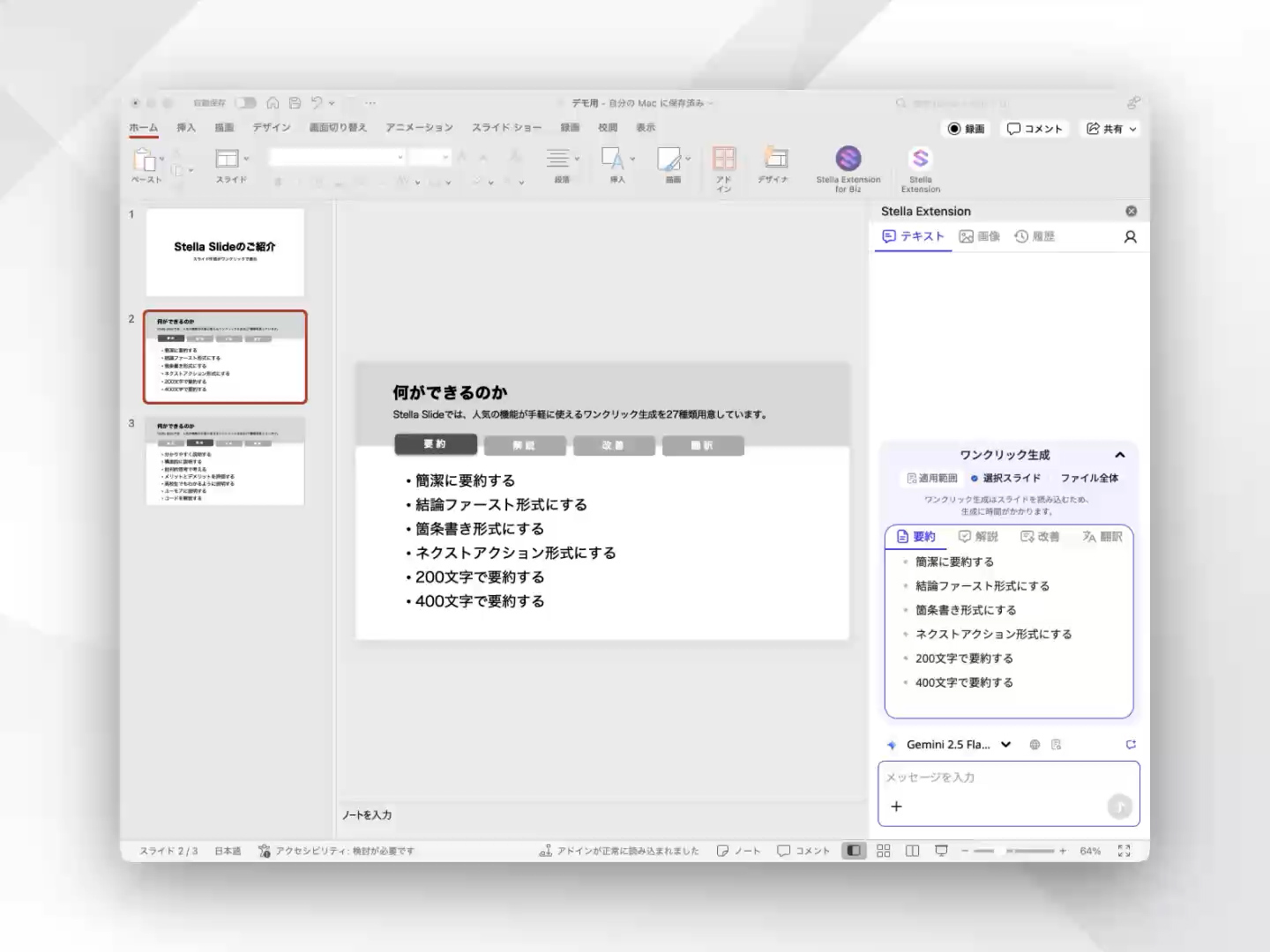
Task: Click zoom out minus in status bar
Action: pos(965,851)
